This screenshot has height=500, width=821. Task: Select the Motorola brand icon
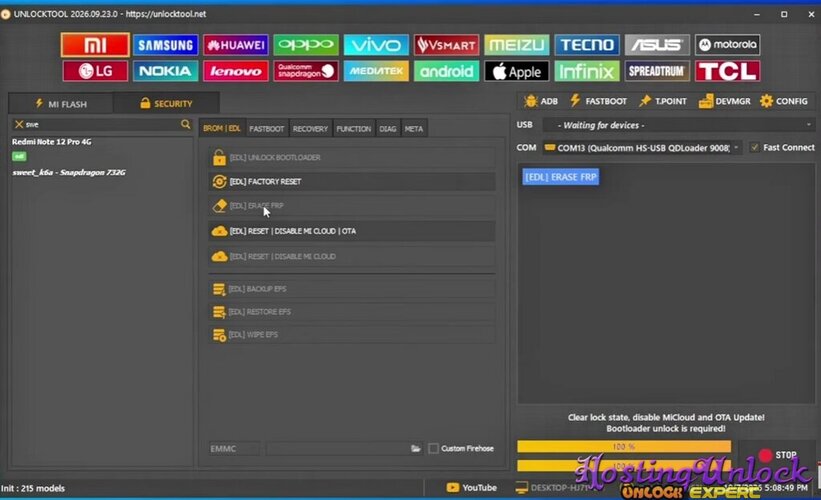[727, 45]
